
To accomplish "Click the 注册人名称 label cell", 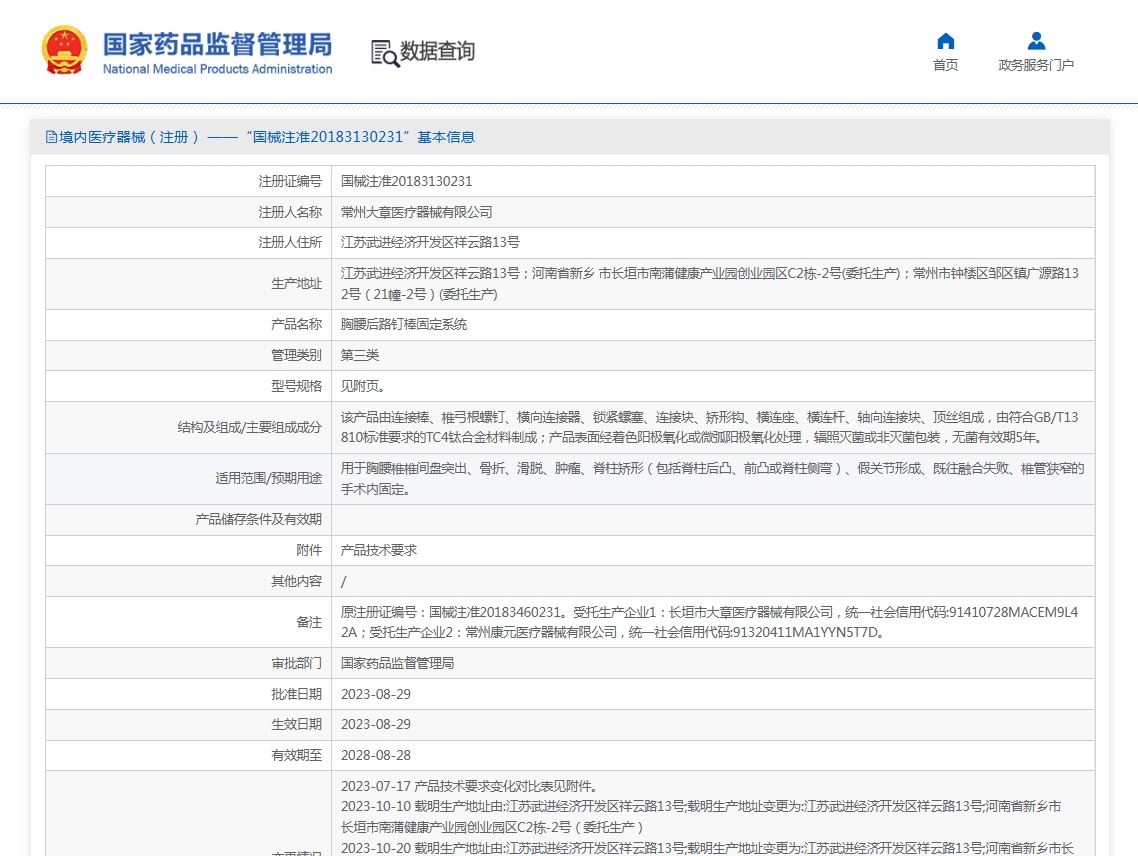I will coord(189,212).
